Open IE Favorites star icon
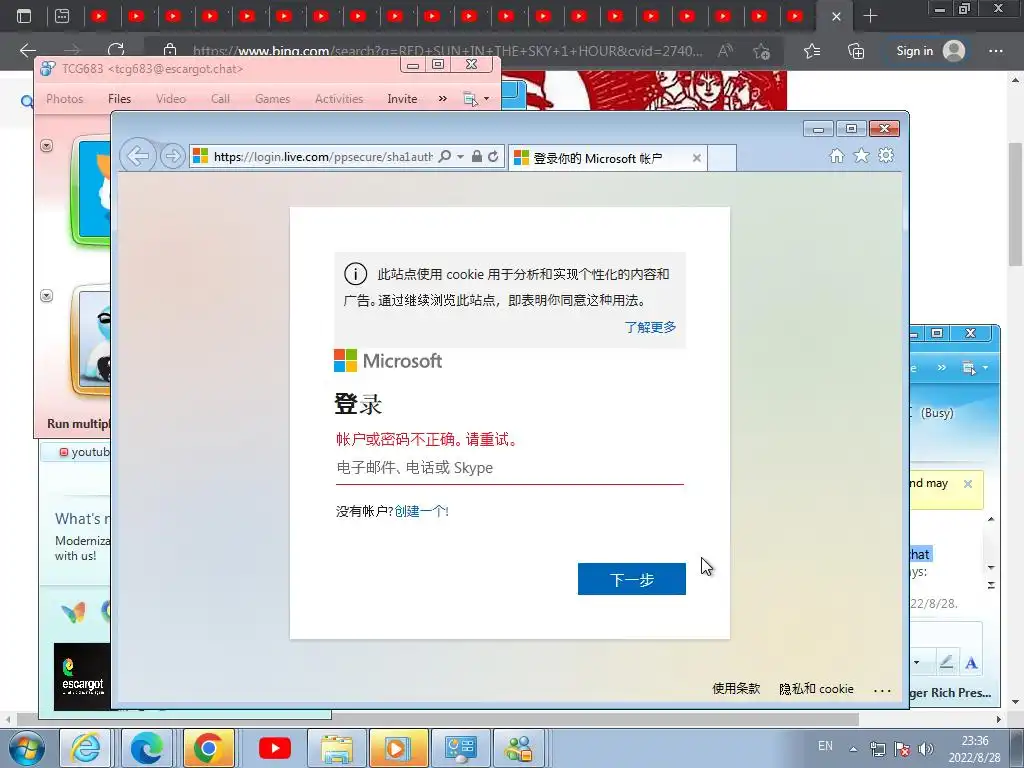The image size is (1024, 768). [x=861, y=155]
